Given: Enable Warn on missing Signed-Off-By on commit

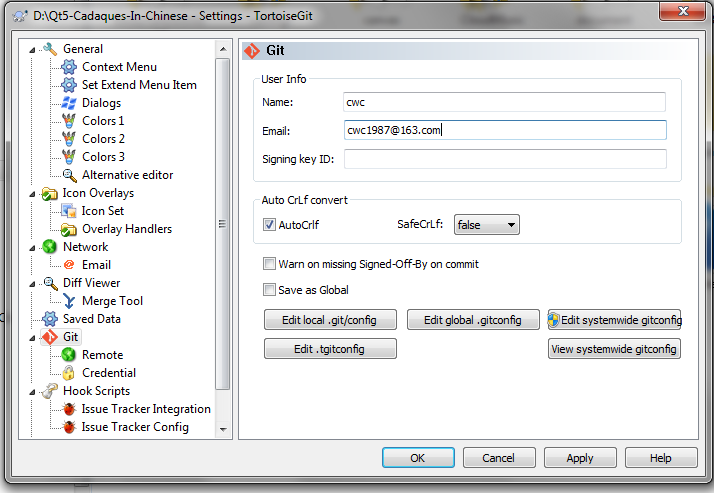Looking at the screenshot, I should 269,264.
